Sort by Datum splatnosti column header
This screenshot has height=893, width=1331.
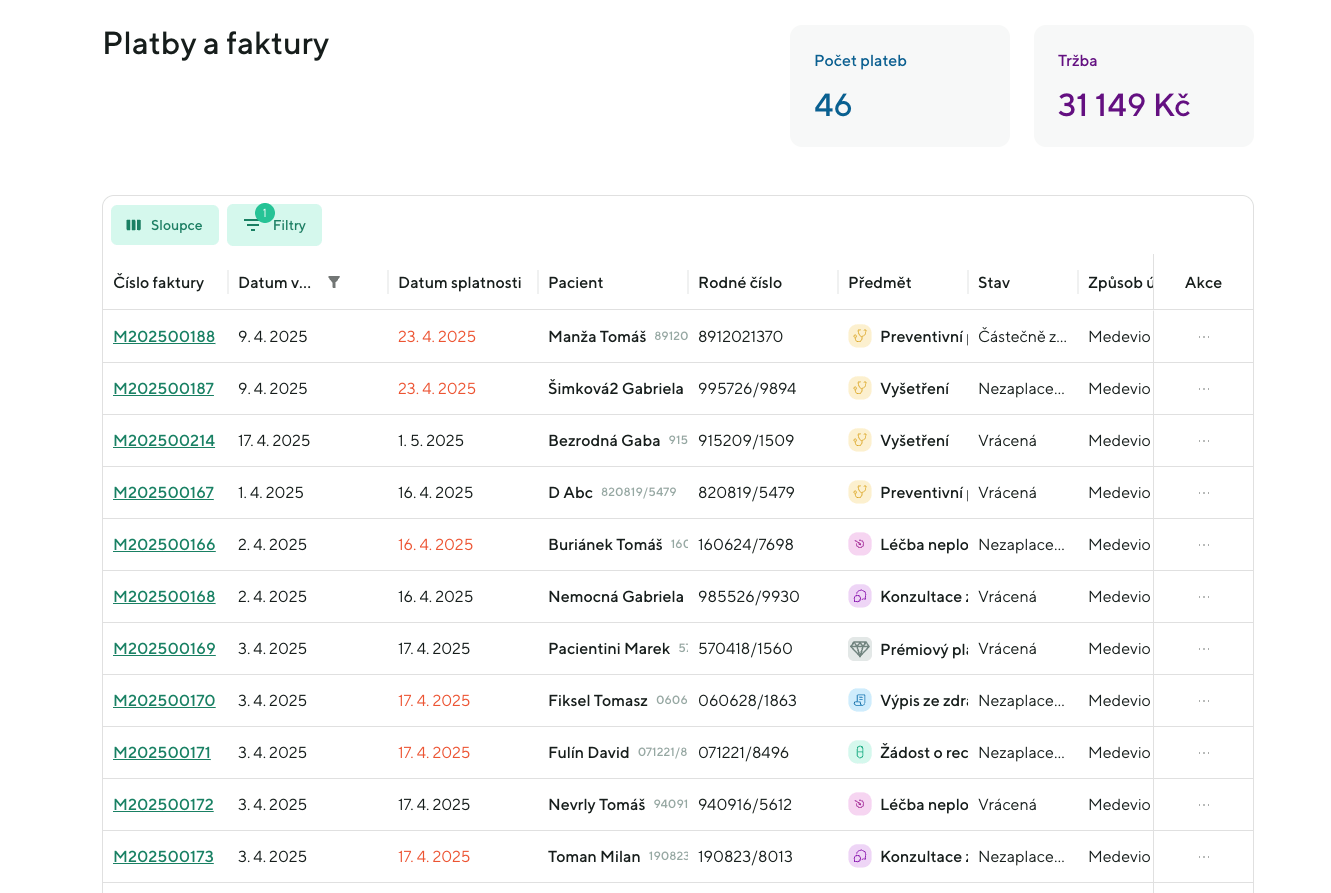460,283
